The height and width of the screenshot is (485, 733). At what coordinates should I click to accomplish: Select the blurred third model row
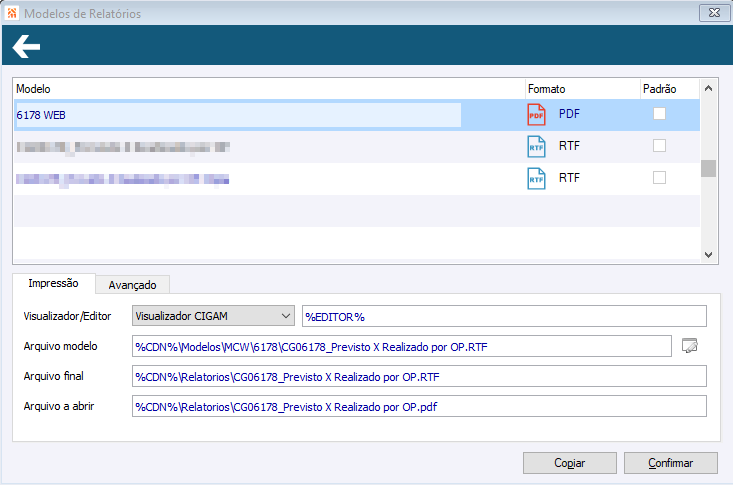357,179
